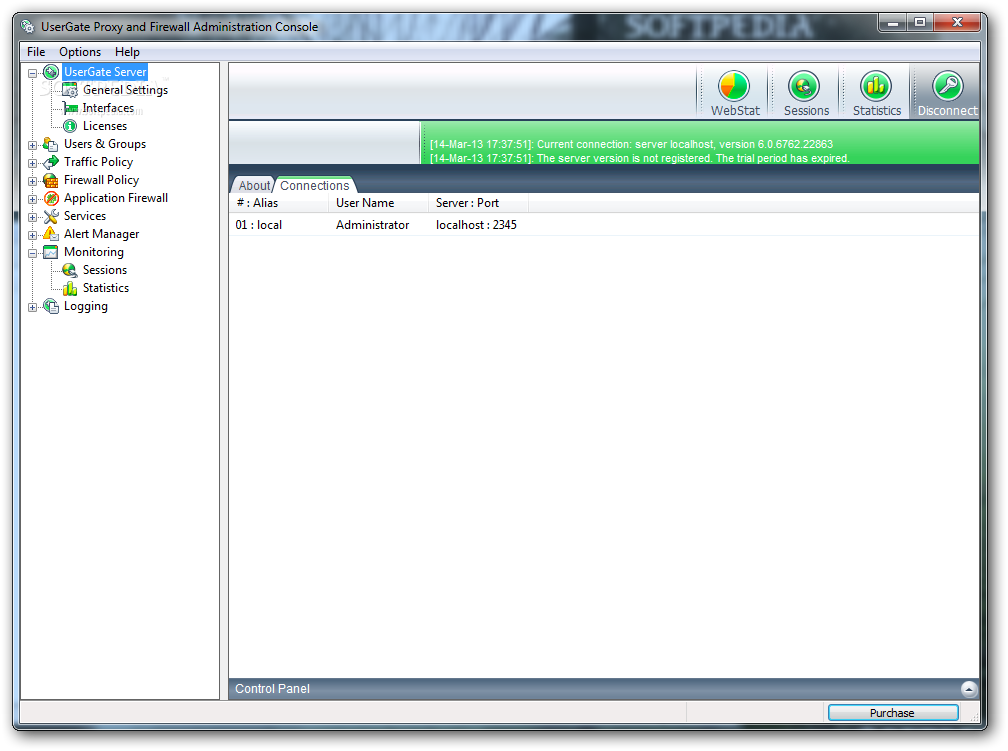
Task: Select Interfaces in the tree
Action: (108, 108)
